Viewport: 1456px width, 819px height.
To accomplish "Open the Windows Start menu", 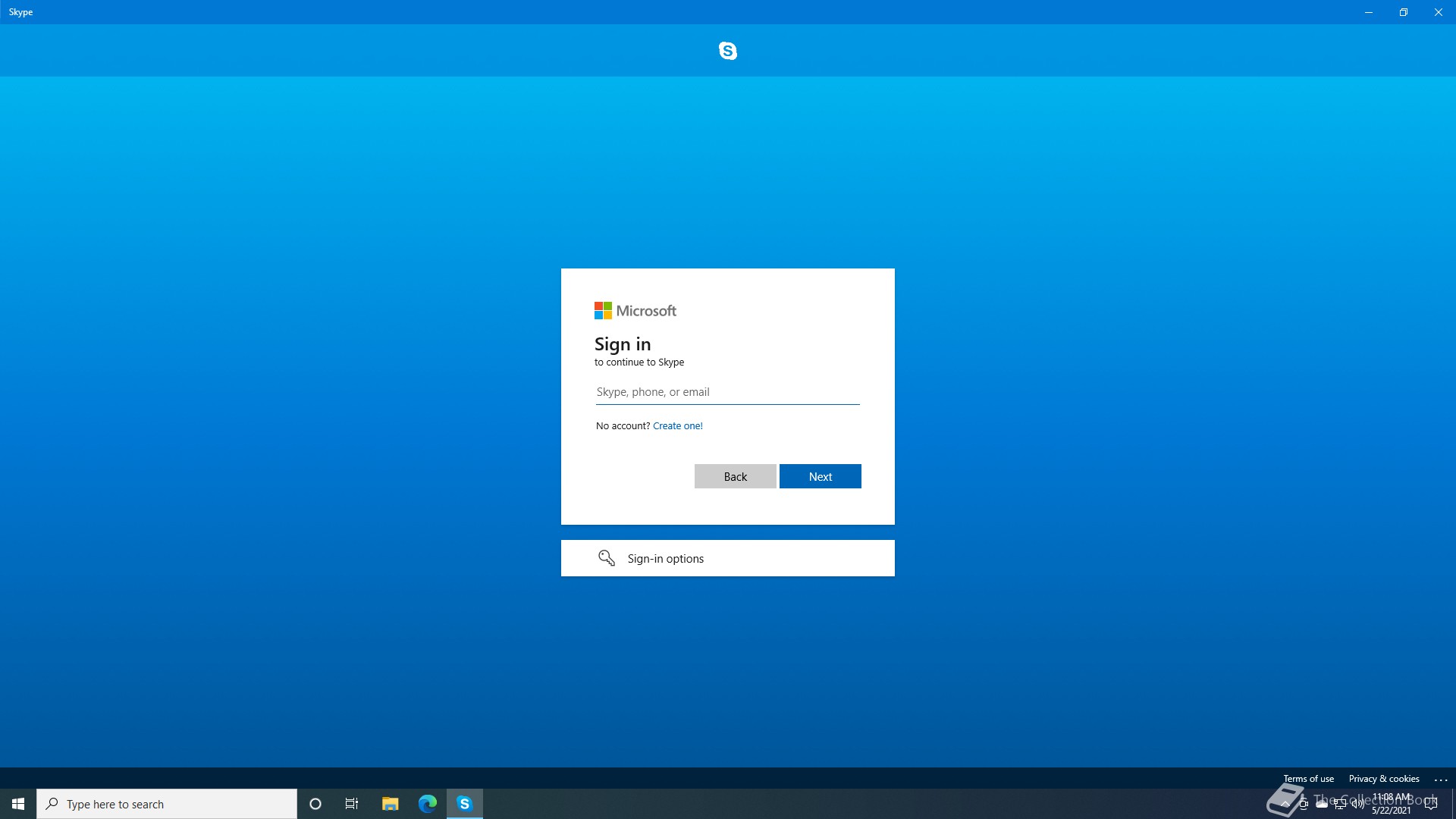I will 18,804.
